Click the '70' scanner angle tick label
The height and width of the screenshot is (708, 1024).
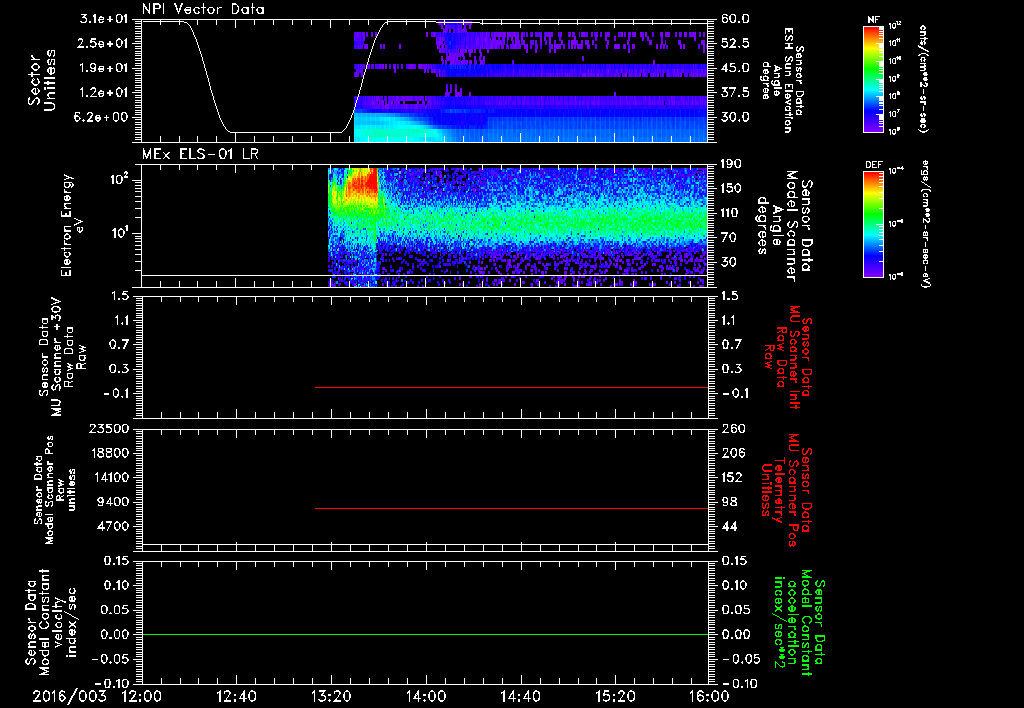pos(728,238)
